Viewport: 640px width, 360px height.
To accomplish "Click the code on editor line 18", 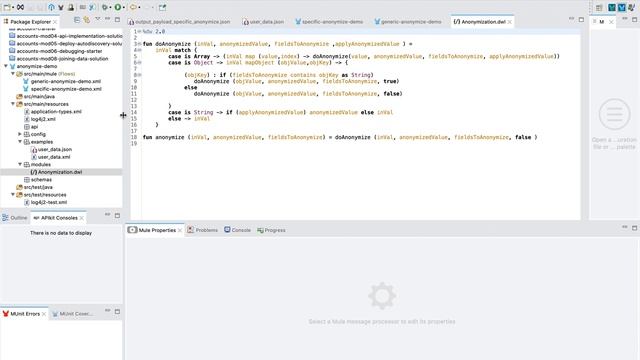I will [340, 138].
